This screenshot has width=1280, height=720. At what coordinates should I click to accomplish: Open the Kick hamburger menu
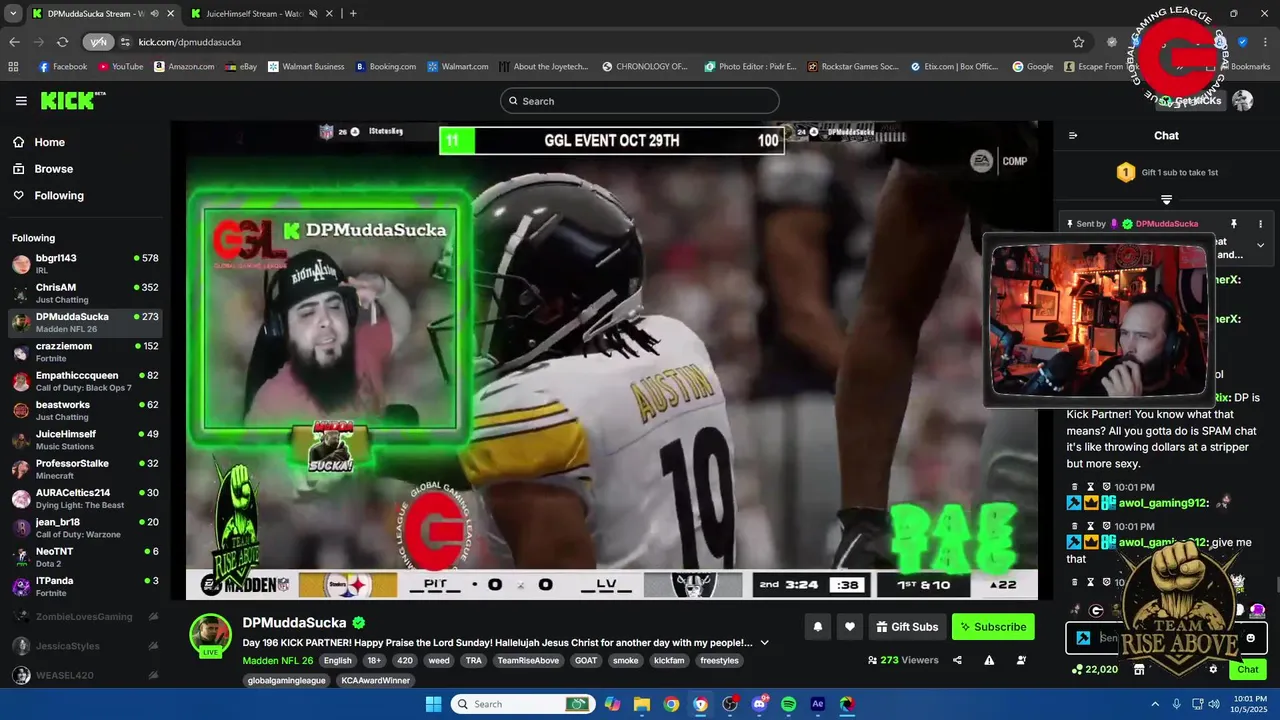coord(21,101)
